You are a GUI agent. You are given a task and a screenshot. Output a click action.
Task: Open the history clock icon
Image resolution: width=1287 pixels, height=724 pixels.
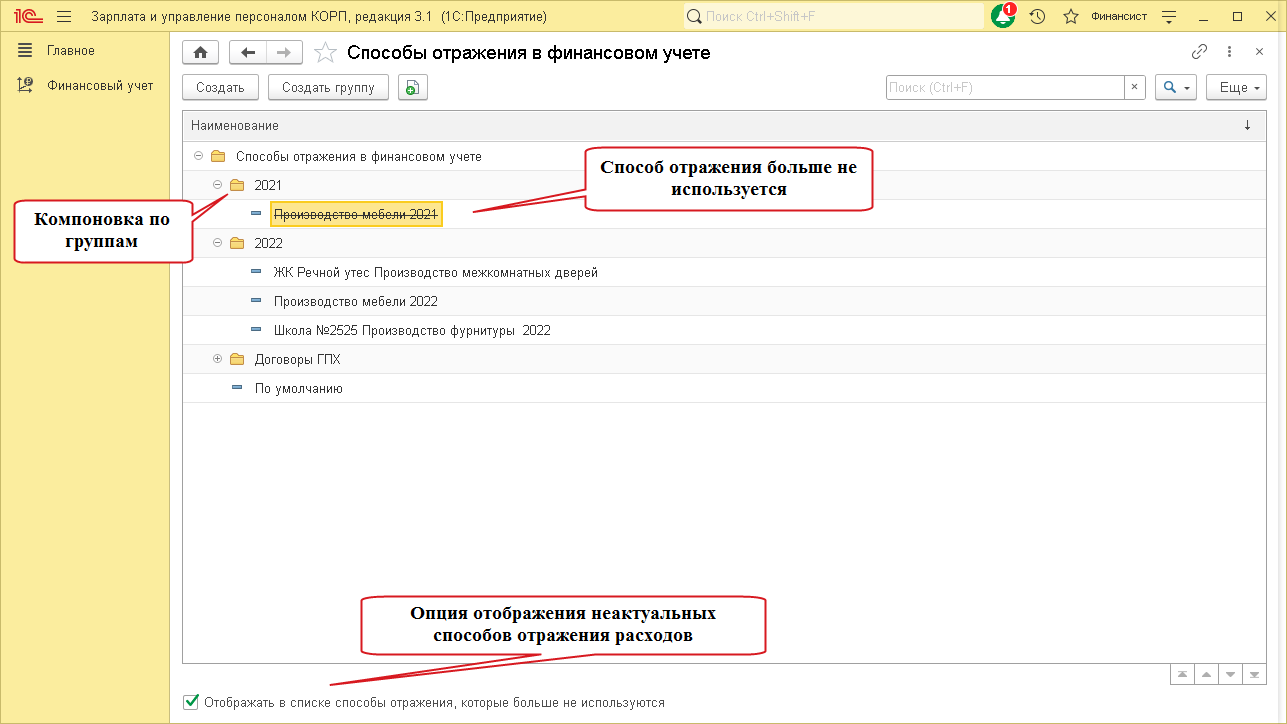(1037, 16)
